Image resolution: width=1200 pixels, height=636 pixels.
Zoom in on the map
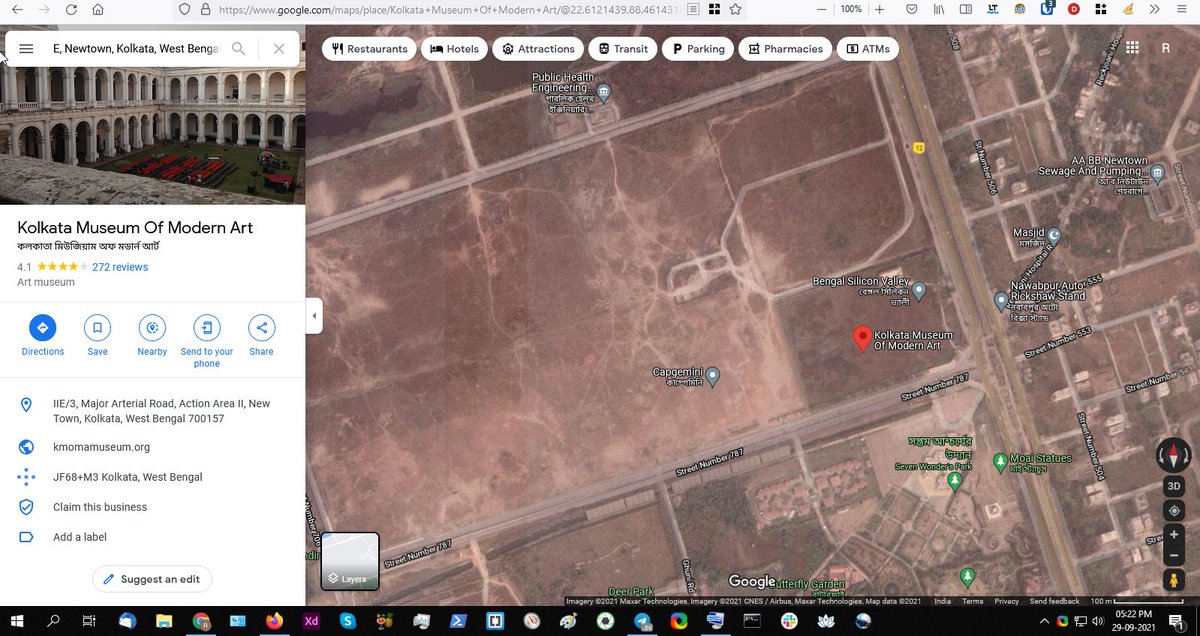click(1174, 535)
